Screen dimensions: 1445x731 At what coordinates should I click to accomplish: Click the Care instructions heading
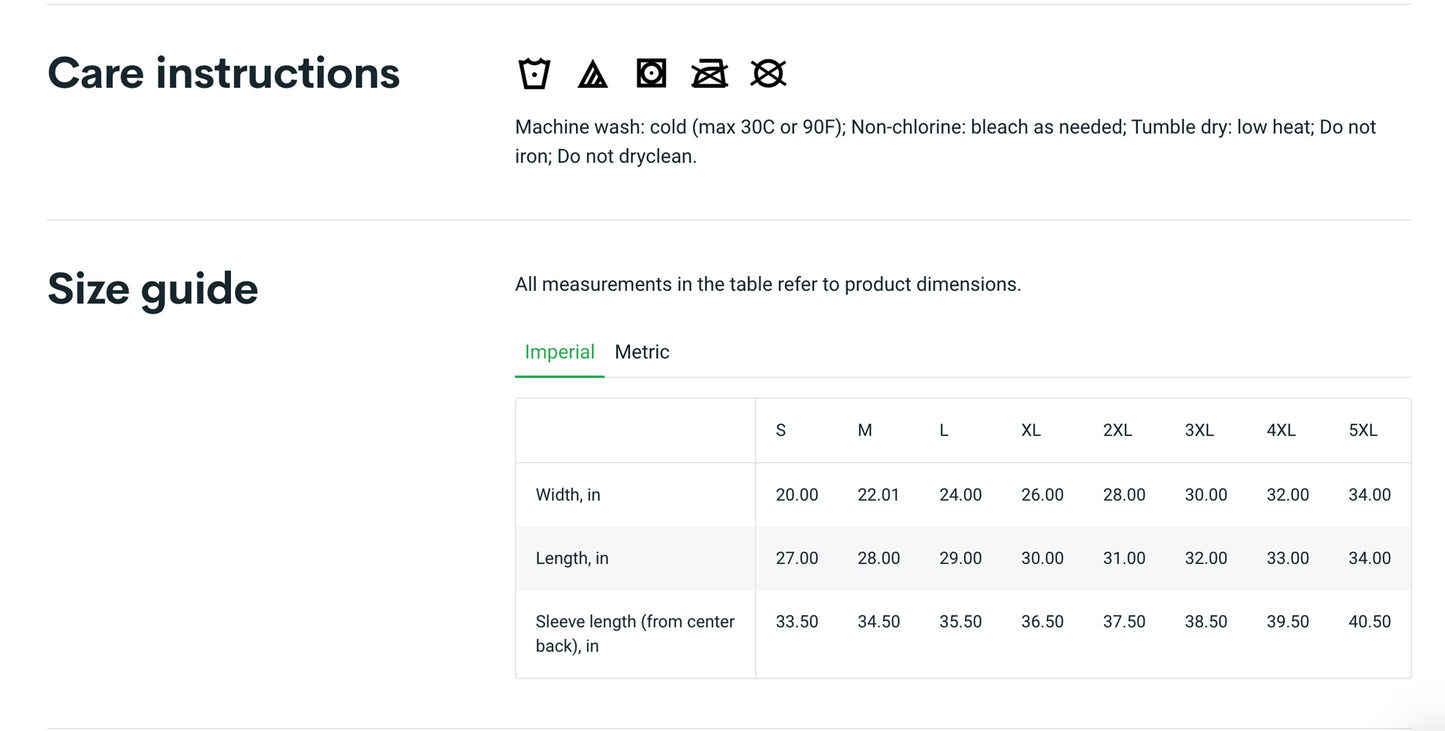[224, 74]
